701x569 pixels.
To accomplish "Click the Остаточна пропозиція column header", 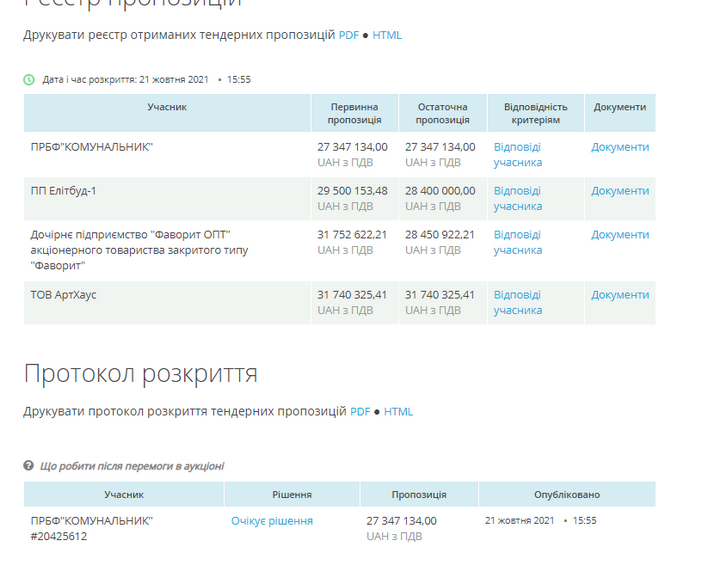I will point(442,113).
